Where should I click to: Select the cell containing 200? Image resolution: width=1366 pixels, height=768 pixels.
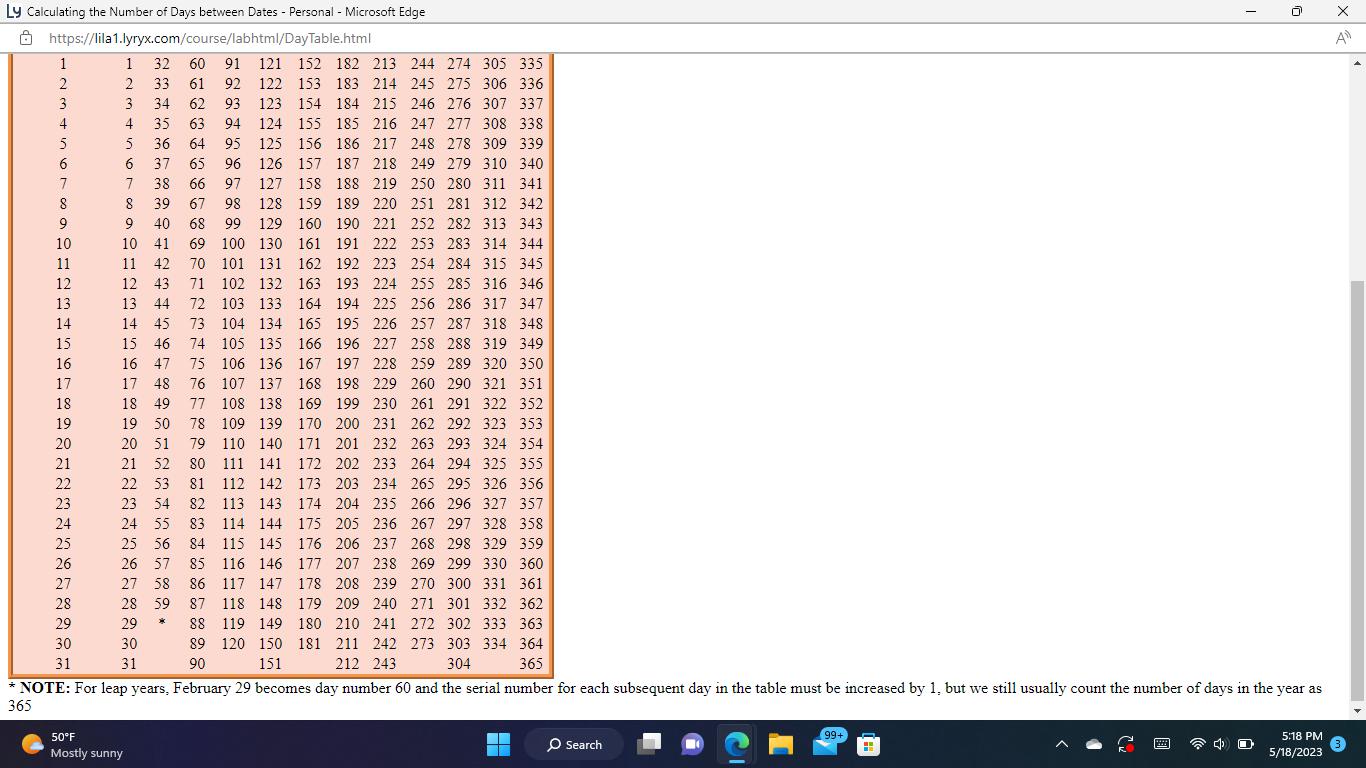(347, 424)
